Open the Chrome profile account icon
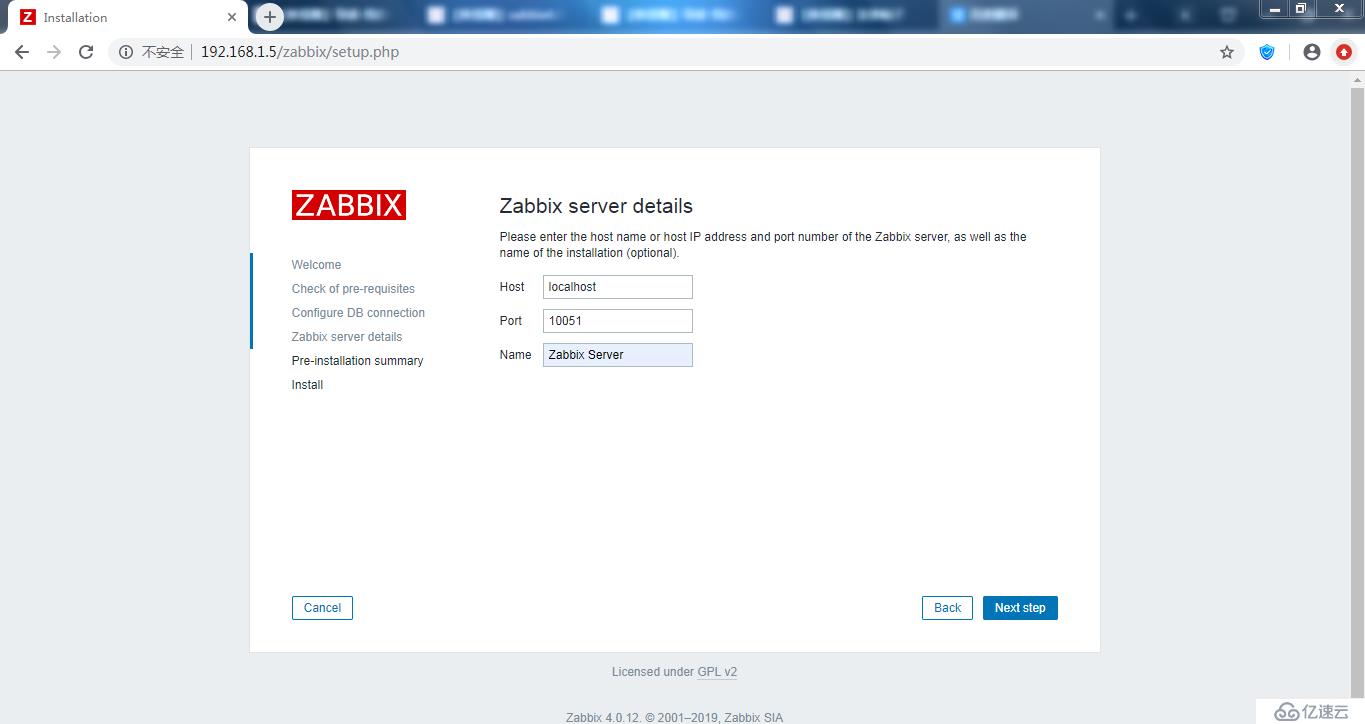 tap(1312, 52)
